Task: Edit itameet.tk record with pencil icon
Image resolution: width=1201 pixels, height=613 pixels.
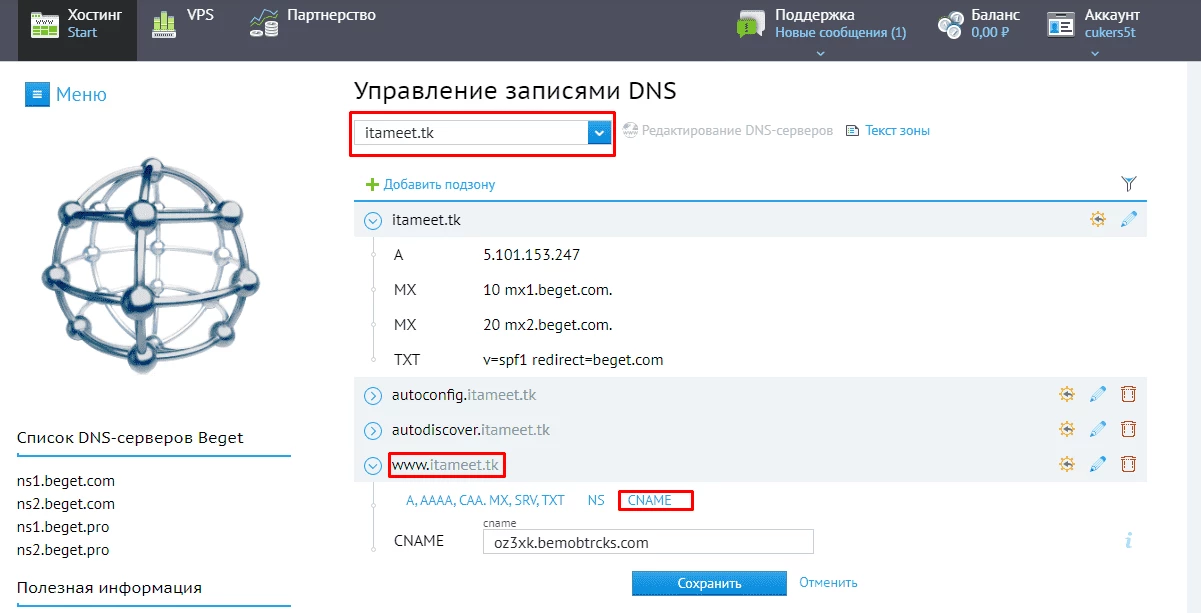Action: 1129,220
